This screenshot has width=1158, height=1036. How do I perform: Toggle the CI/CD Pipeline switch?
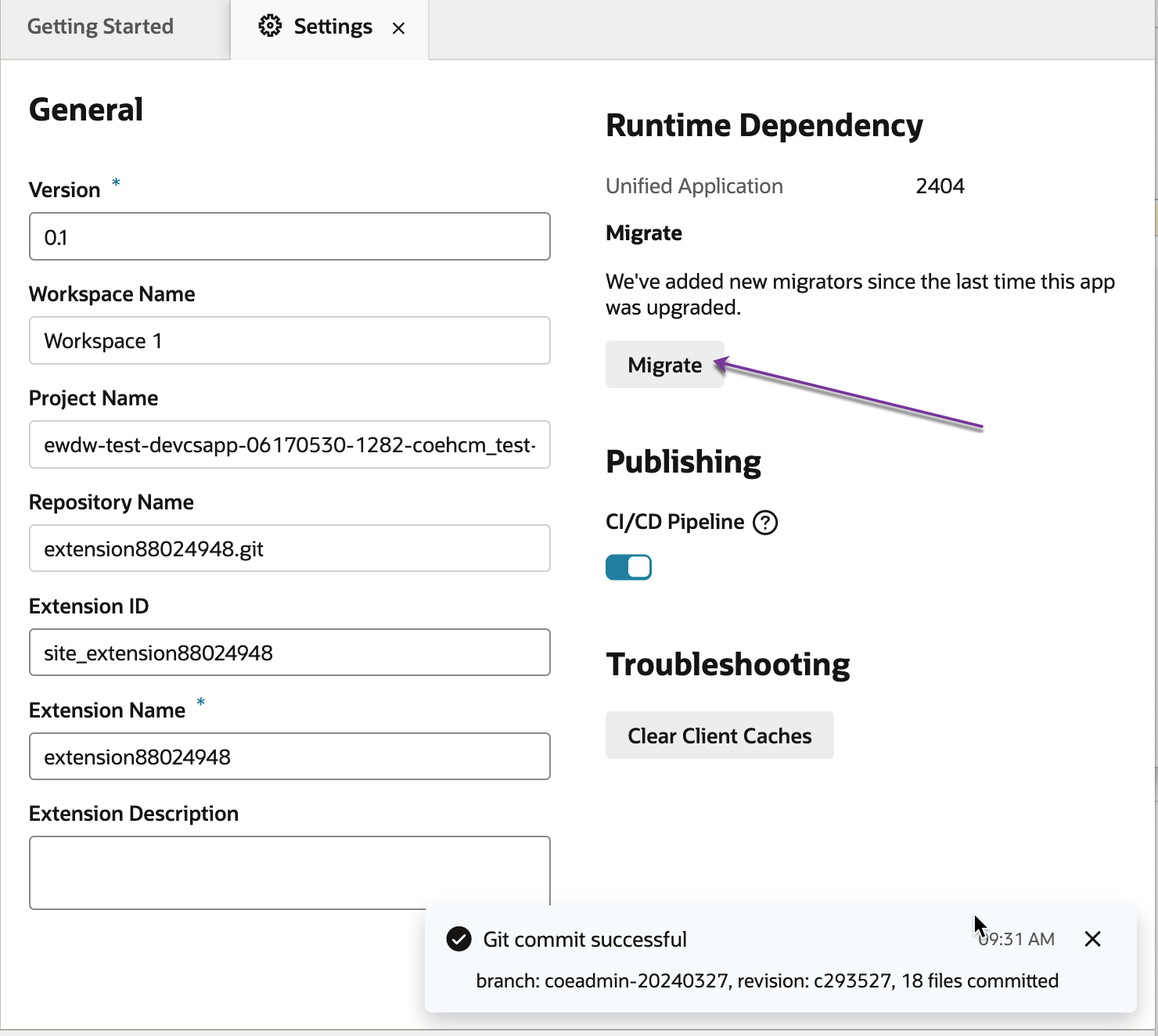pos(628,567)
